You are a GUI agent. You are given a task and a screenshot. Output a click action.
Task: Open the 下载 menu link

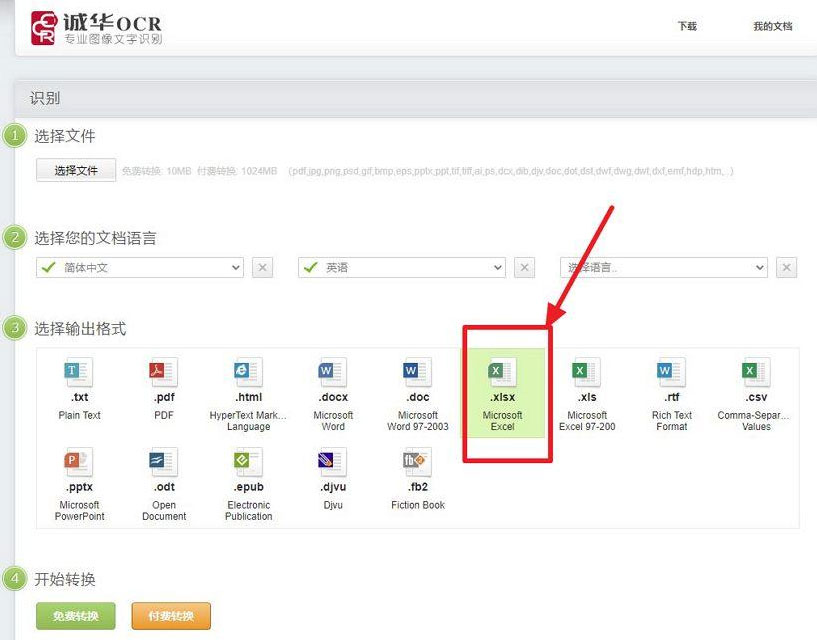[687, 27]
